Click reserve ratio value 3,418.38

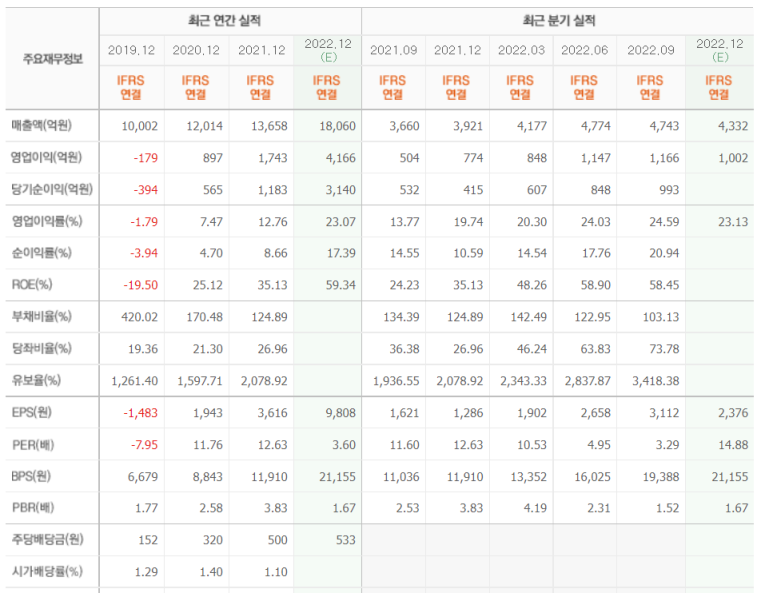(656, 381)
